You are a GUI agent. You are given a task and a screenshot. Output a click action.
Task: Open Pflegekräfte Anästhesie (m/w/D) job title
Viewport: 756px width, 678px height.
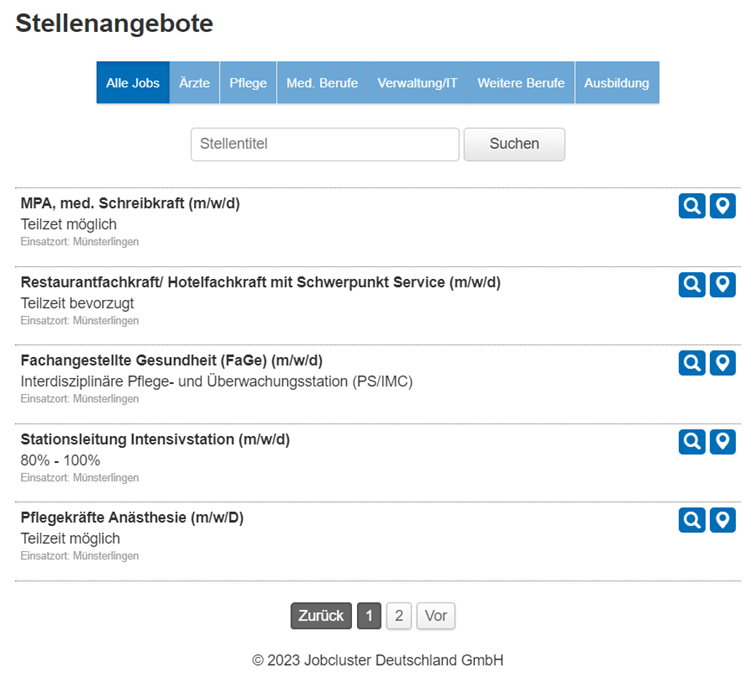[132, 517]
